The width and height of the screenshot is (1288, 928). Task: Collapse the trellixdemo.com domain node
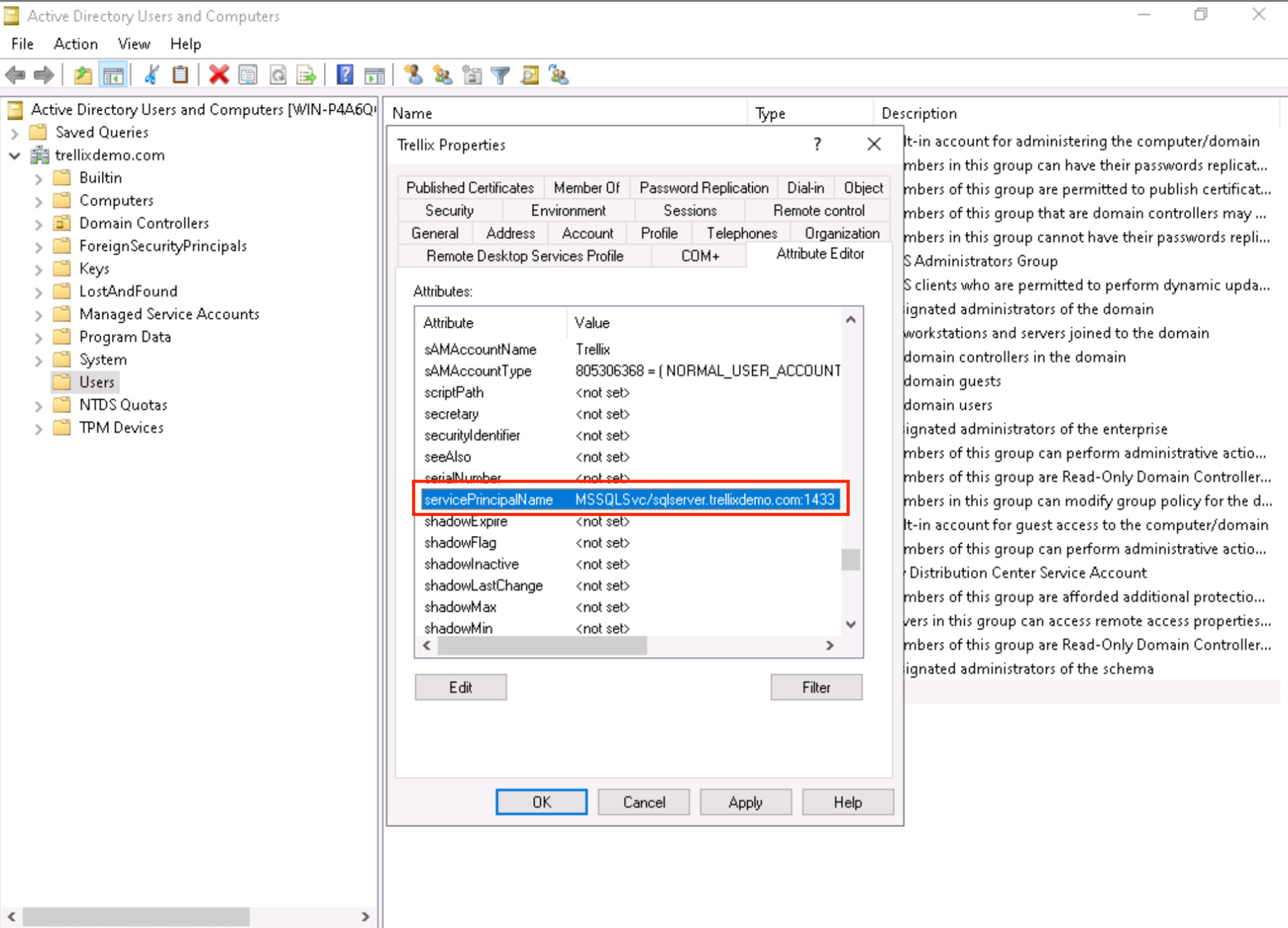point(15,155)
